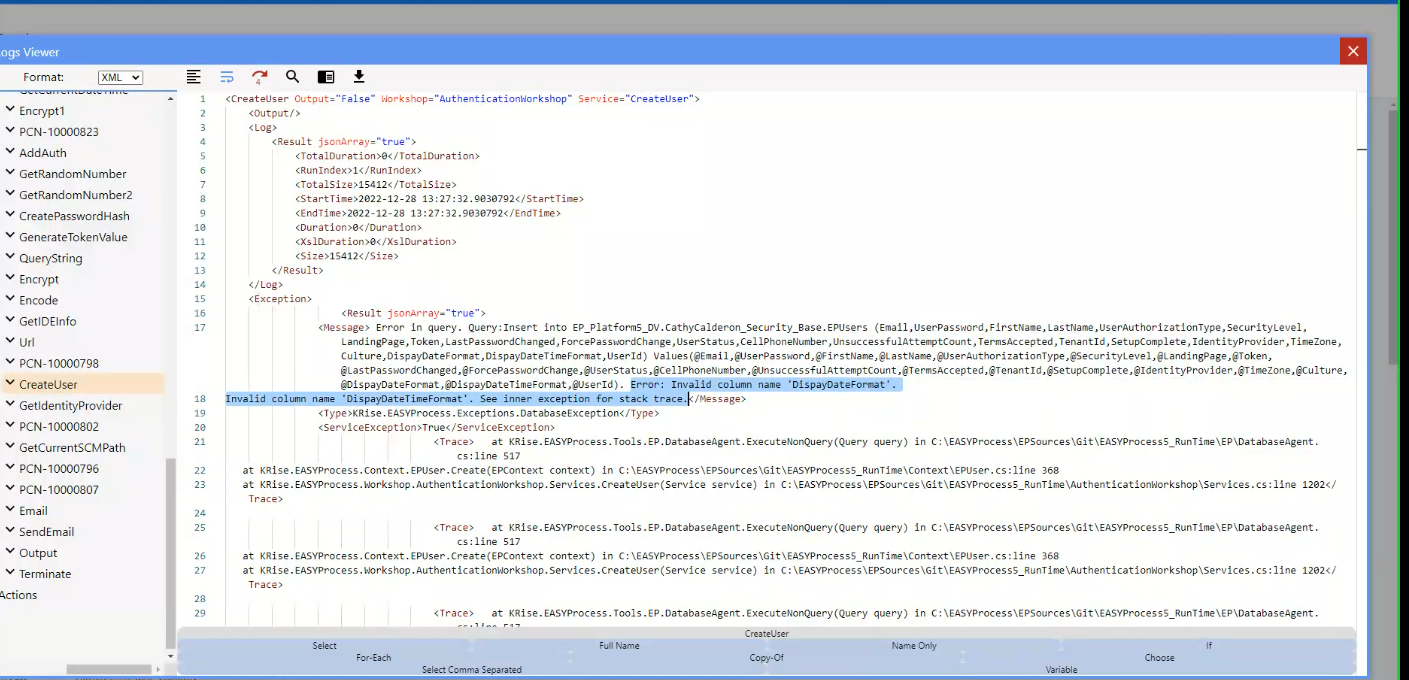Click the align text lines icon

[194, 77]
